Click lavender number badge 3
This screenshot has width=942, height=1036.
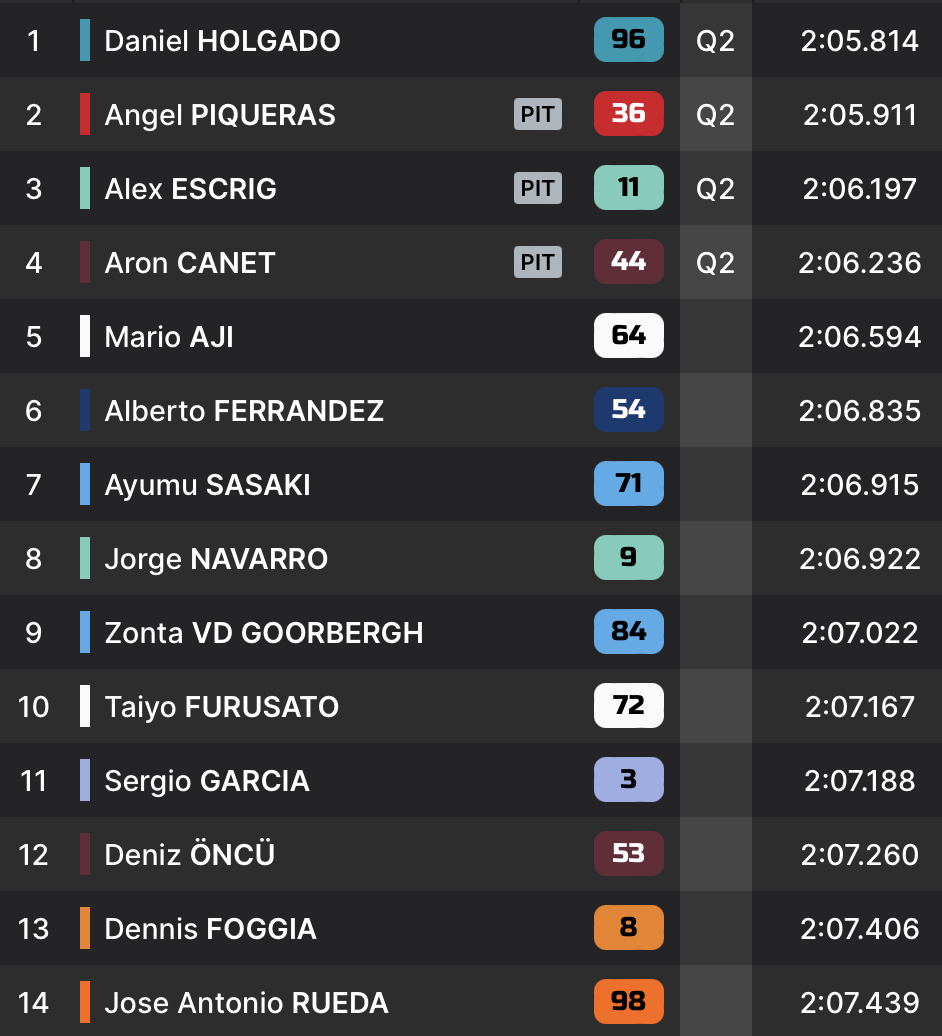628,780
